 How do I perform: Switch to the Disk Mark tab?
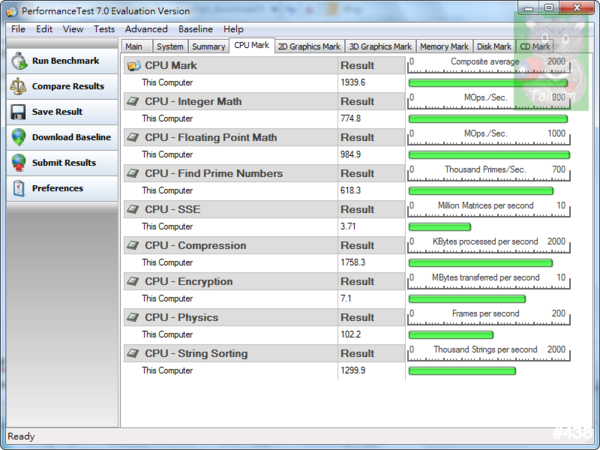494,46
